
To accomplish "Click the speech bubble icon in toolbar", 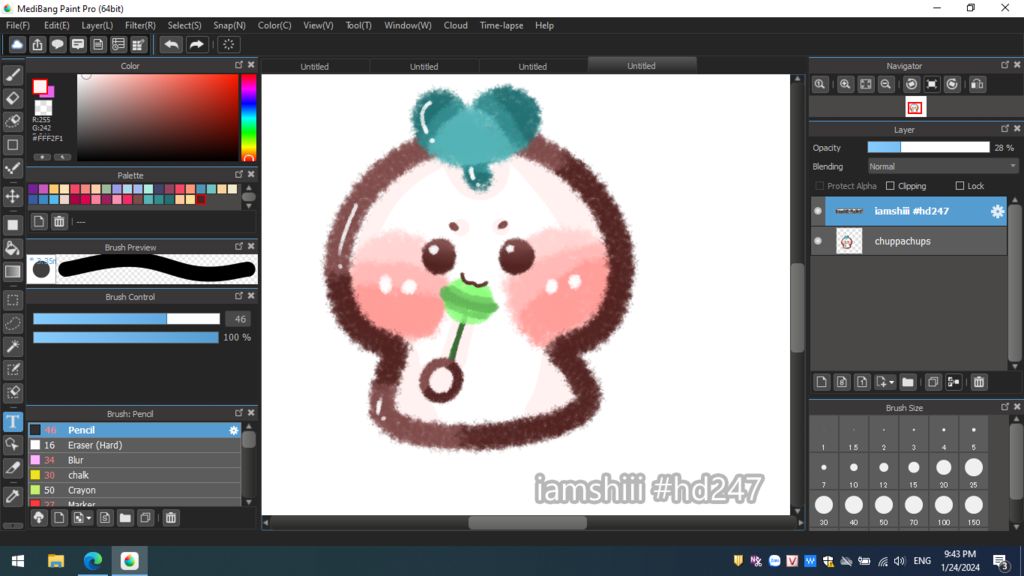I will pos(57,44).
